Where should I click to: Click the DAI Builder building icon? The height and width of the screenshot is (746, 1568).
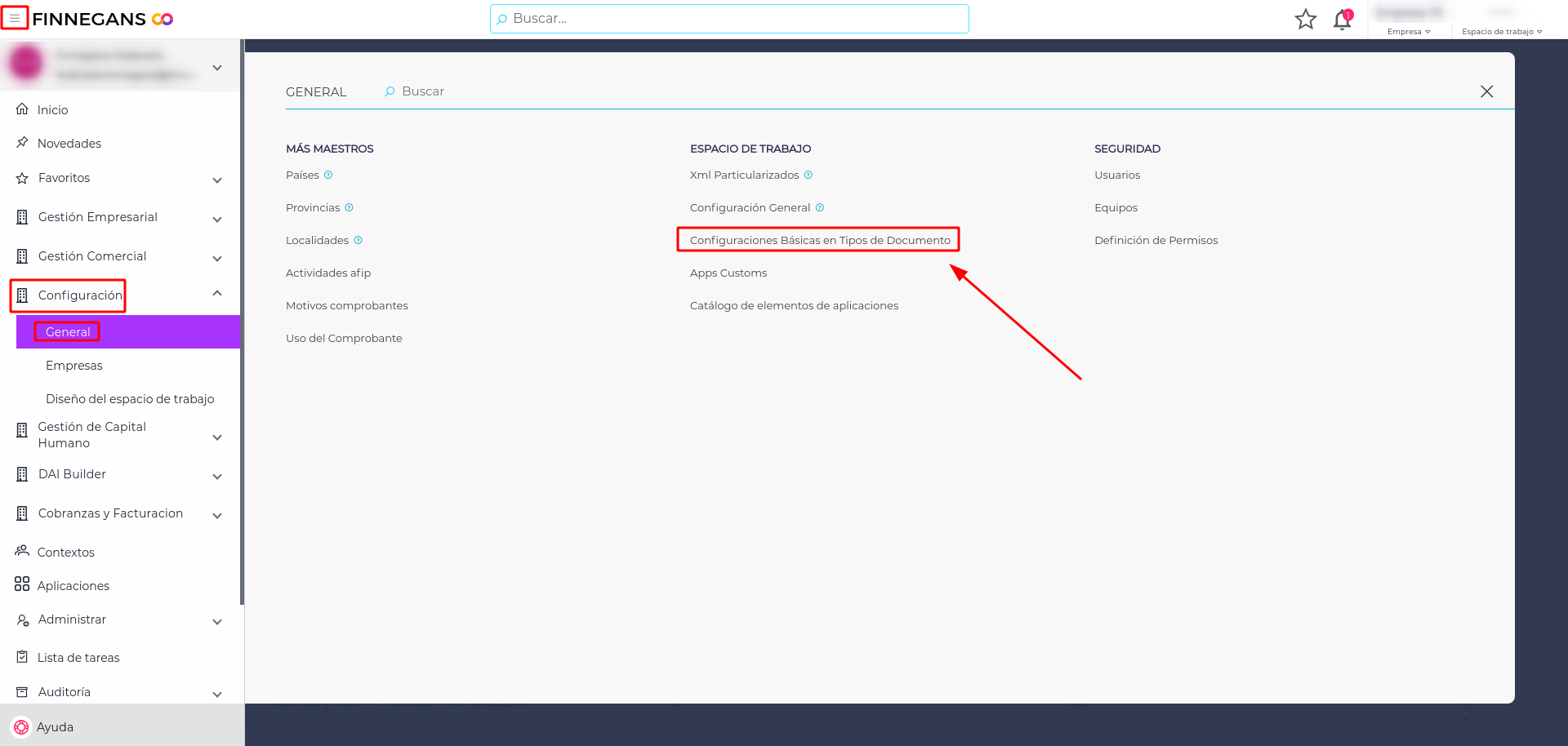[22, 474]
